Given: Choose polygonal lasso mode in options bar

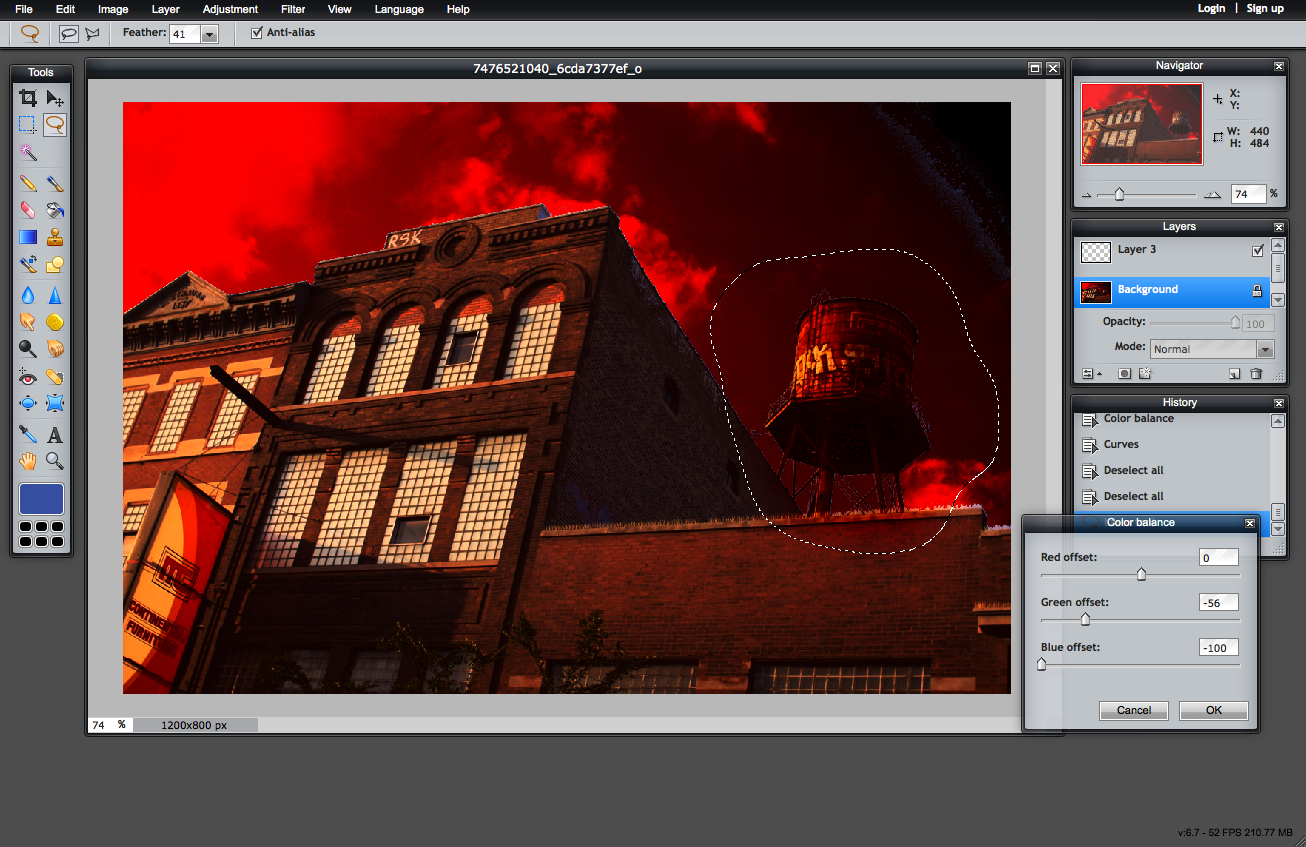Looking at the screenshot, I should 93,33.
